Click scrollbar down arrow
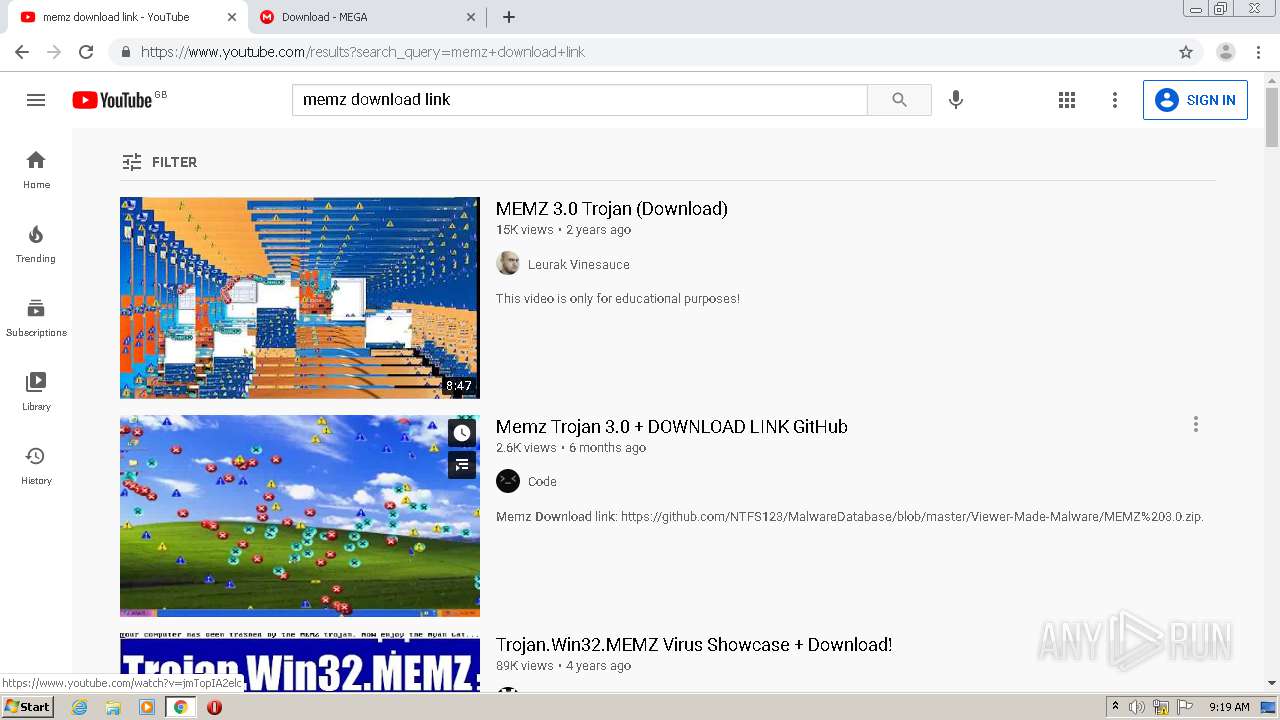This screenshot has height=720, width=1280. 1271,683
